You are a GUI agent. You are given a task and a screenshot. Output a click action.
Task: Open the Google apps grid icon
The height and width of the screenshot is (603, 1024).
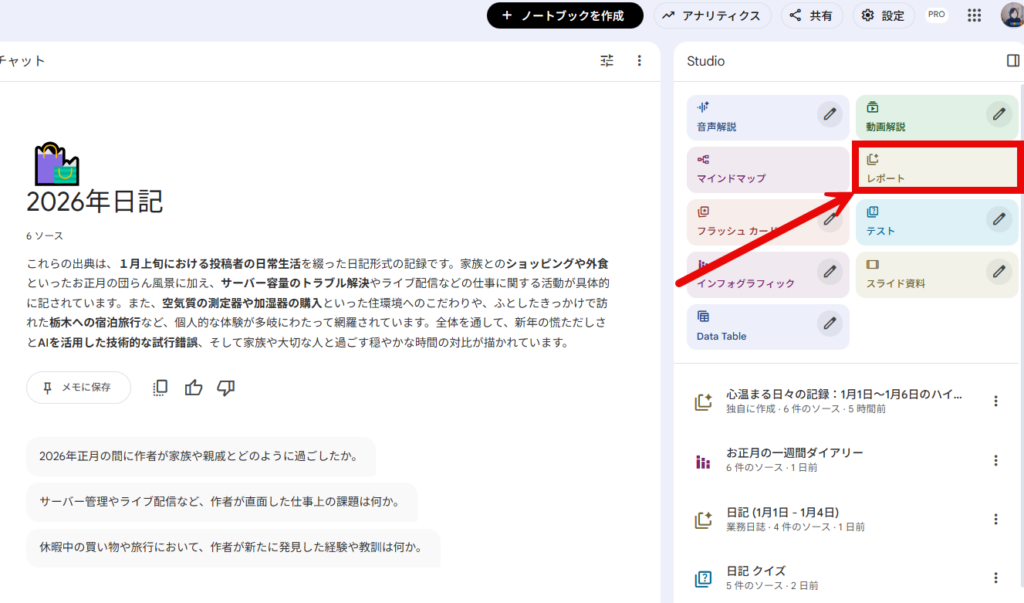click(x=974, y=15)
